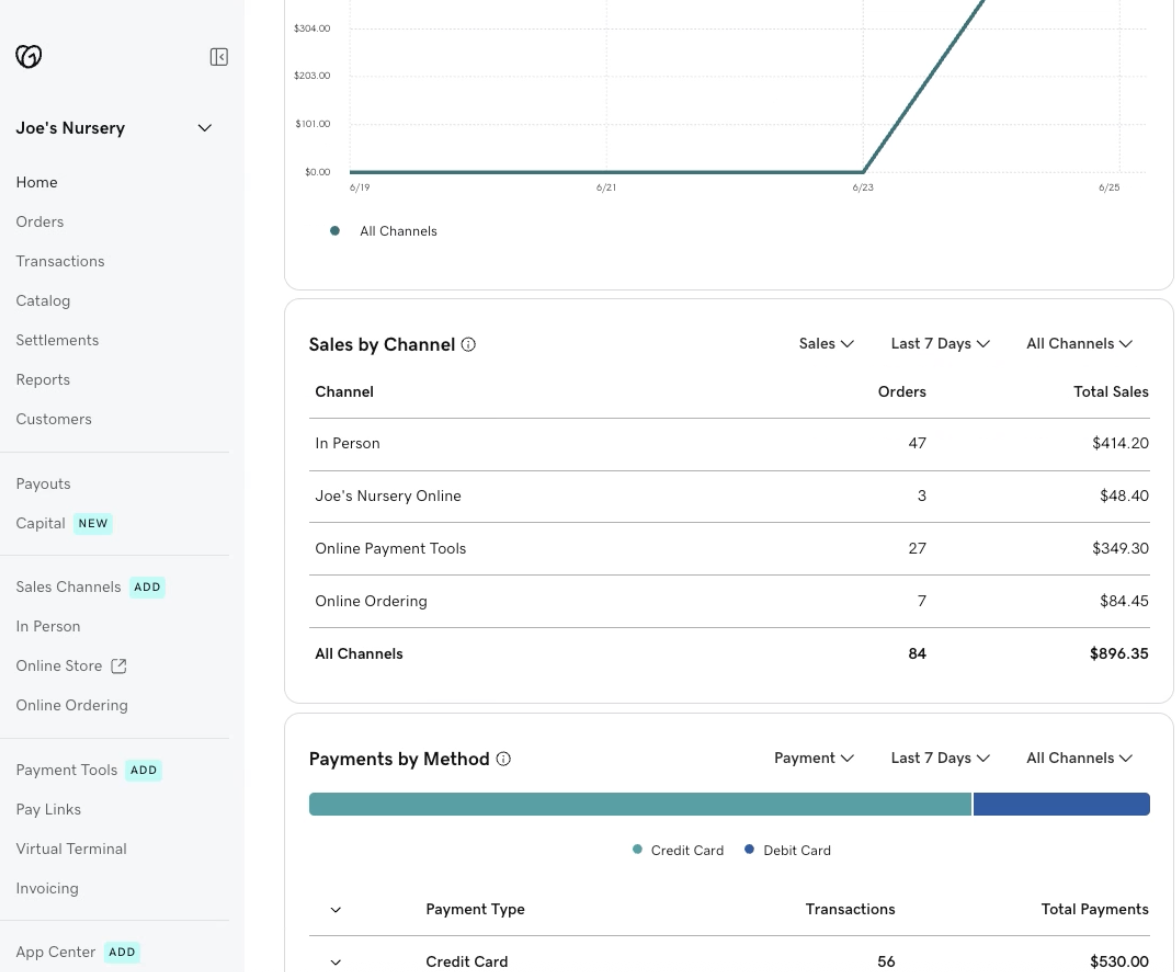Open Virtual Terminal in the sidebar

[71, 849]
